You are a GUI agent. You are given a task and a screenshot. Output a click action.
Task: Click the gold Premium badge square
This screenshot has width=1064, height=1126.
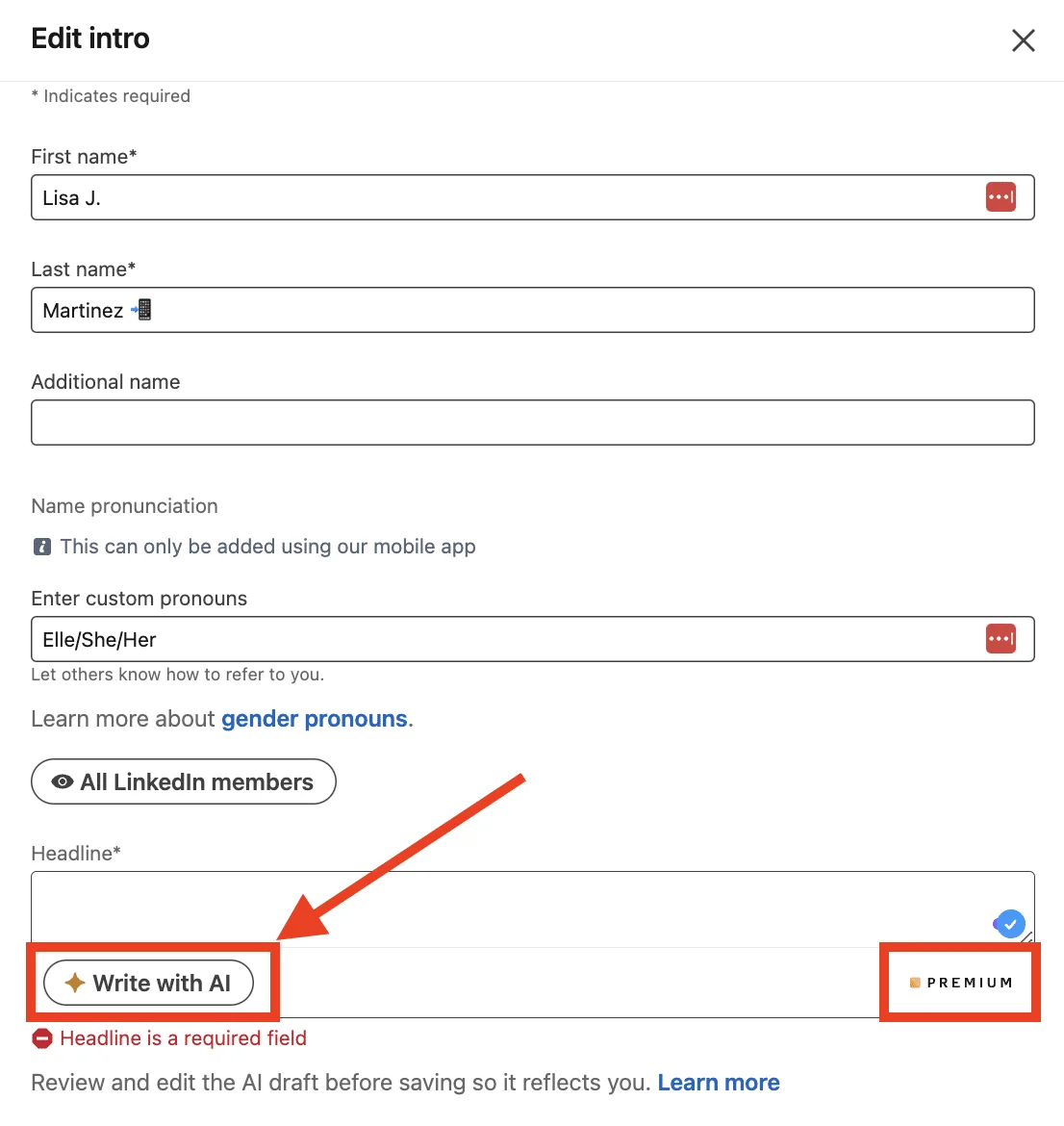[915, 983]
